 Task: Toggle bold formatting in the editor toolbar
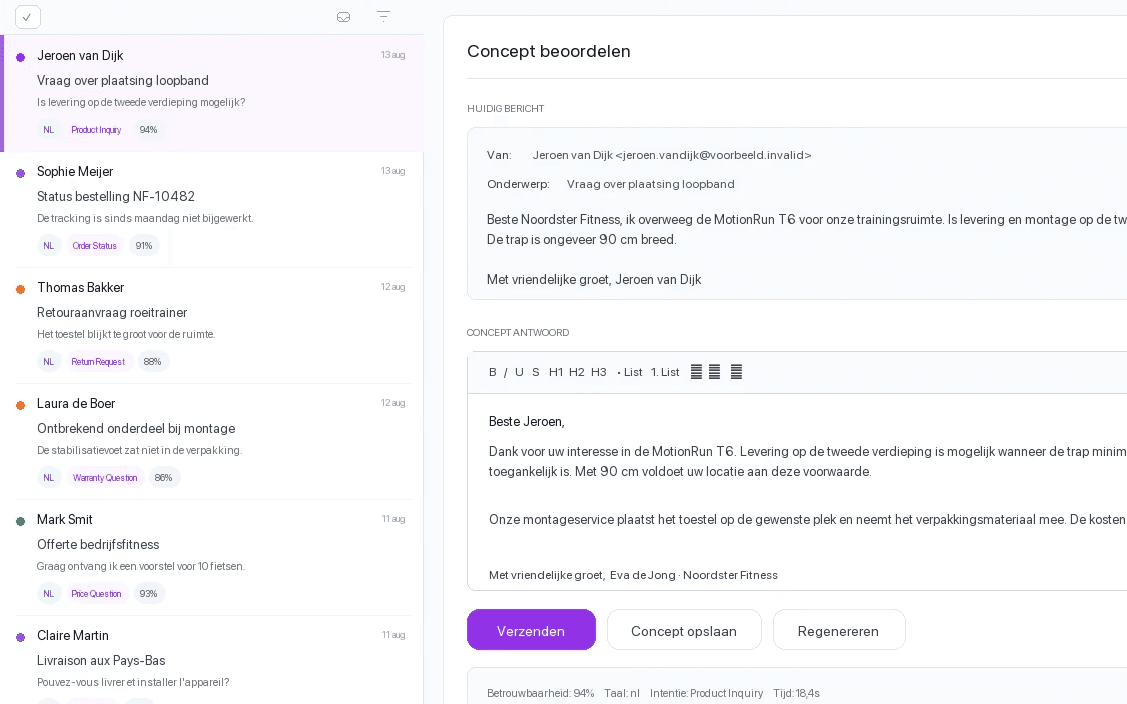tap(492, 372)
